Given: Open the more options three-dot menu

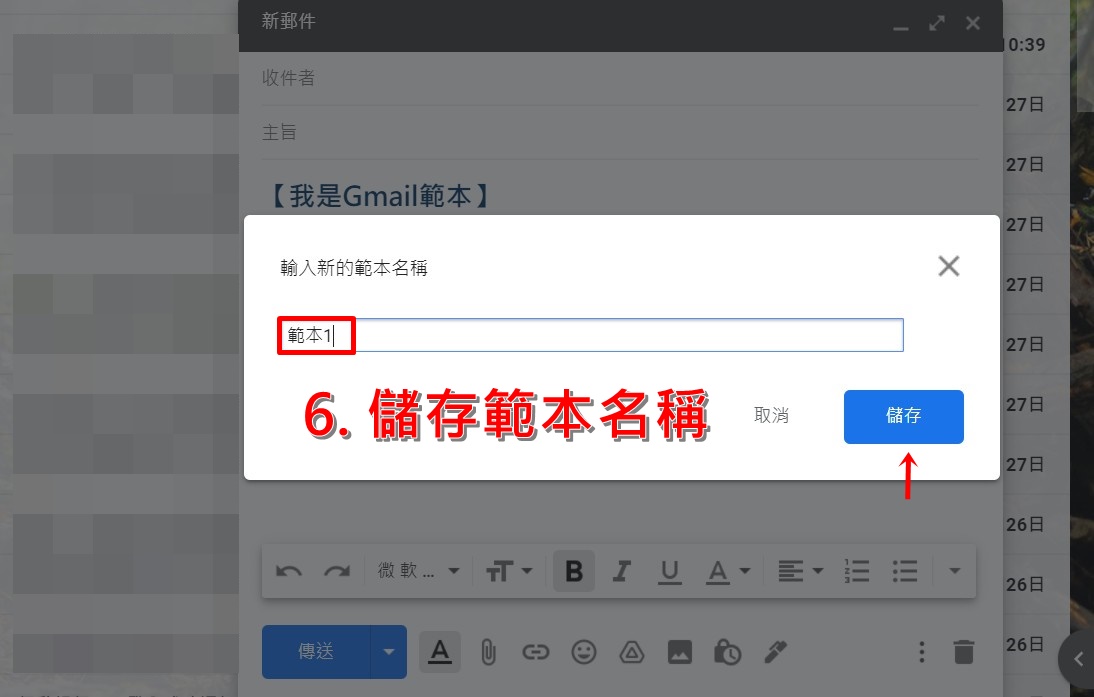Looking at the screenshot, I should tap(922, 652).
